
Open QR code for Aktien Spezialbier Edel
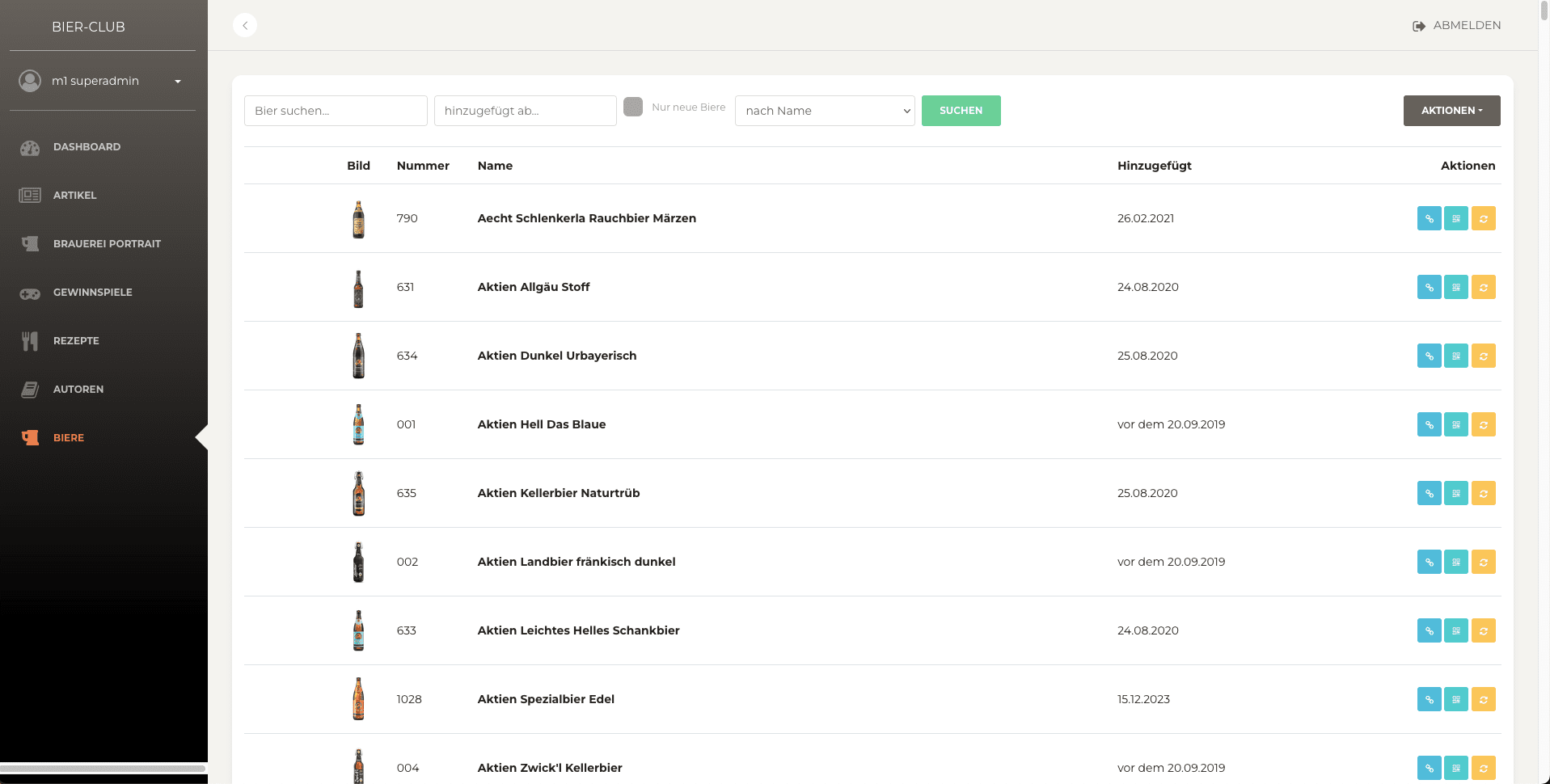(1455, 699)
